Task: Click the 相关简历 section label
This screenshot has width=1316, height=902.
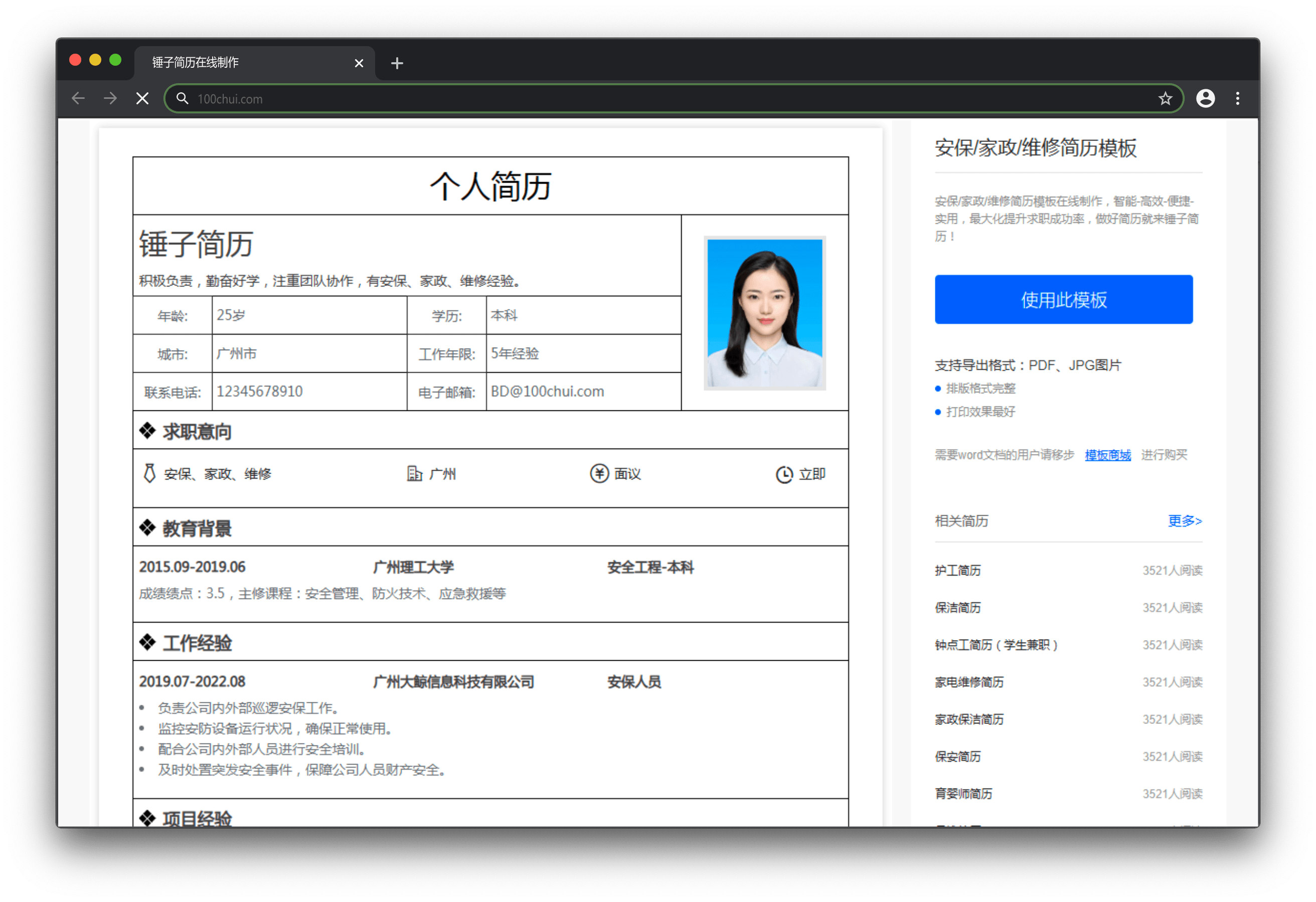Action: (961, 521)
